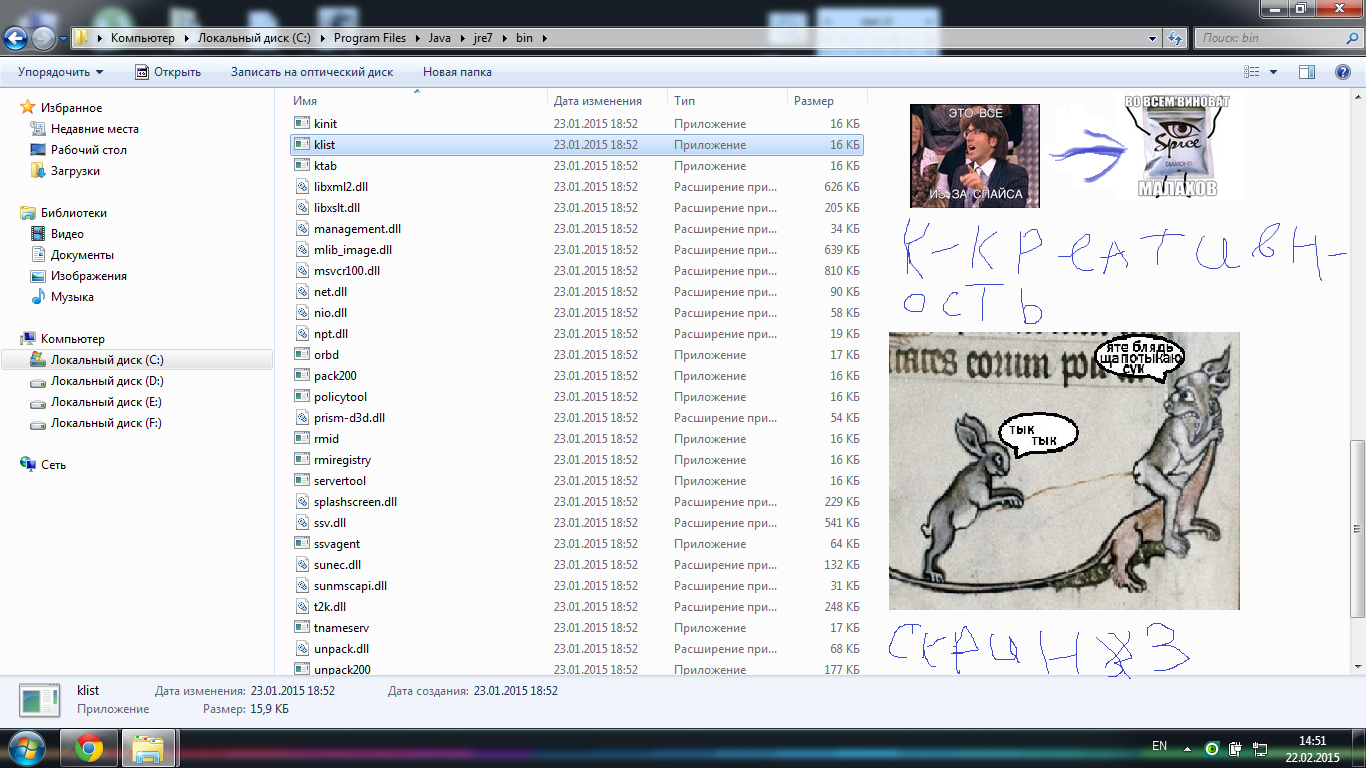This screenshot has height=768, width=1366.
Task: Click the orbd application icon
Action: (302, 355)
